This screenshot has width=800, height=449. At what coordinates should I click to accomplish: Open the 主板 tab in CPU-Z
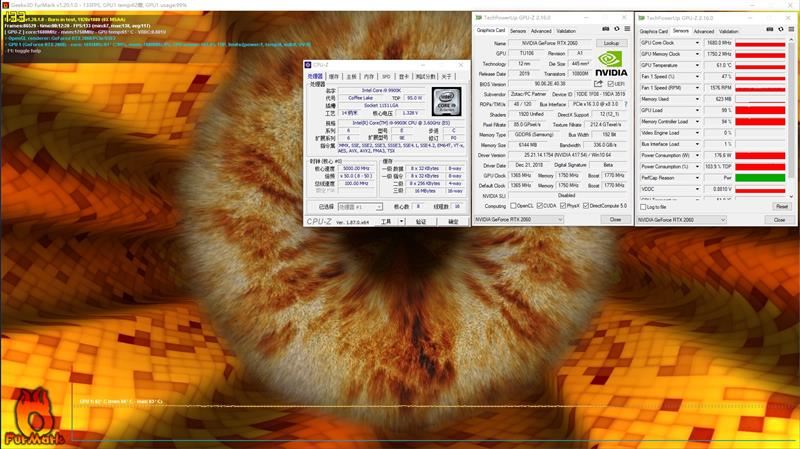point(352,77)
